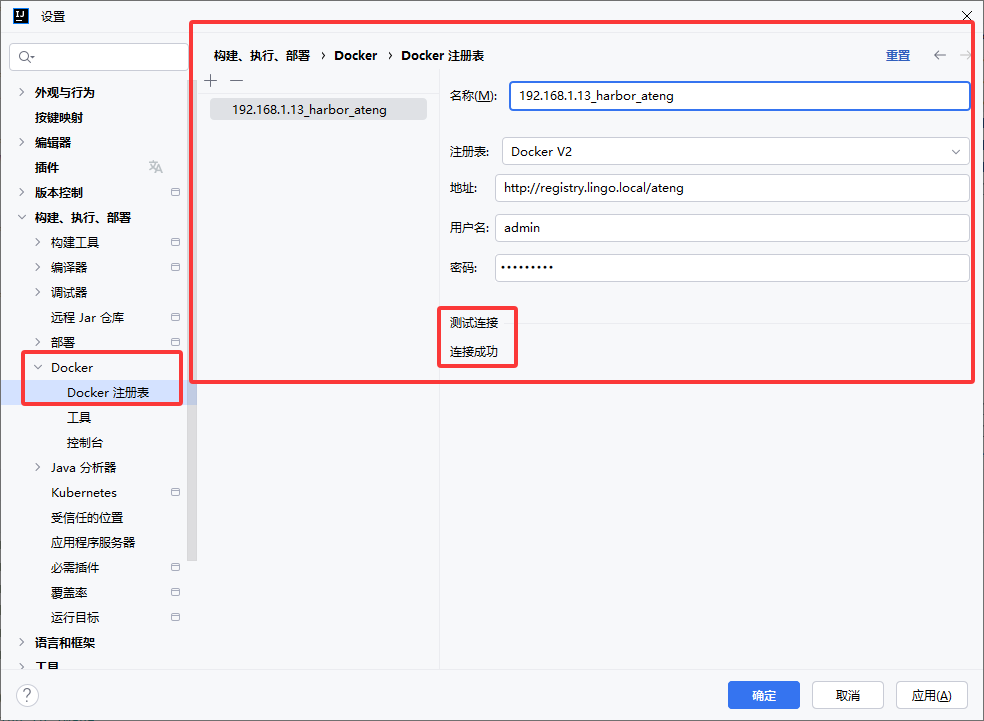Click the 重置 link
984x721 pixels.
tap(897, 56)
